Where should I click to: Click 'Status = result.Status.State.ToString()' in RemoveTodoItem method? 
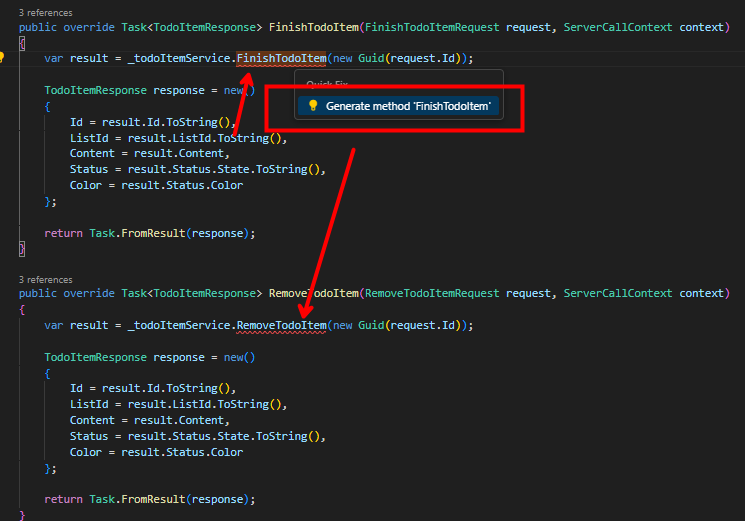click(x=196, y=436)
